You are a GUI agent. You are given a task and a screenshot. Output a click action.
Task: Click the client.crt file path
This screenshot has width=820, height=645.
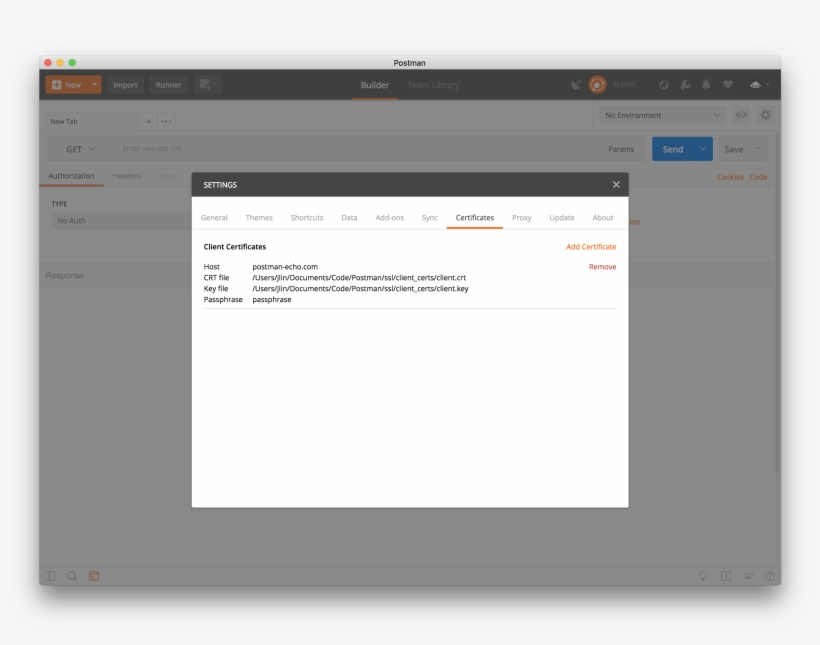(359, 278)
